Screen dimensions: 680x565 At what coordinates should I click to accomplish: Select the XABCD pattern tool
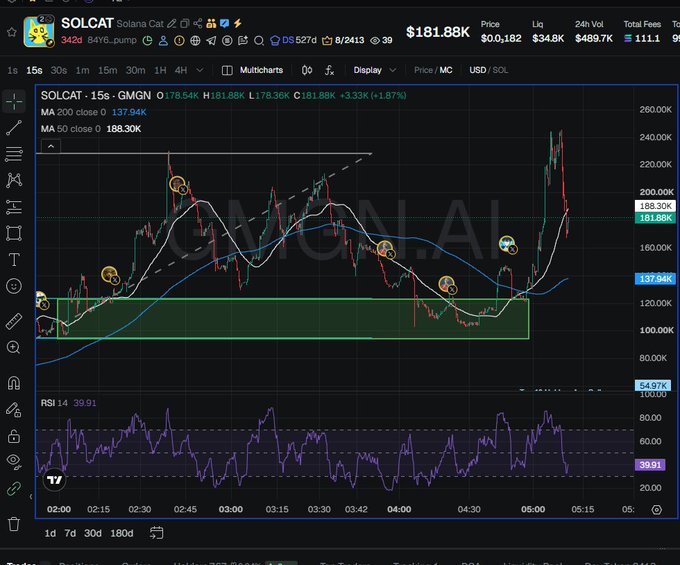14,180
